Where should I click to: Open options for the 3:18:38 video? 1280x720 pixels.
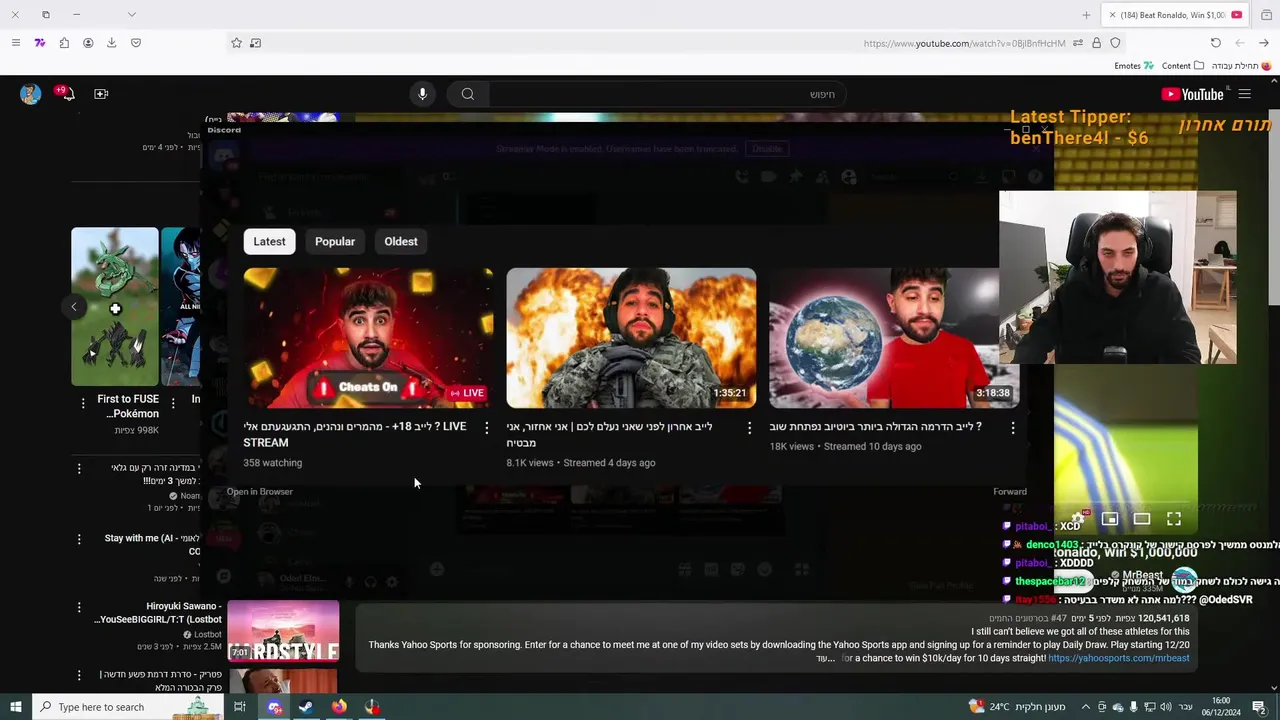pyautogui.click(x=1012, y=428)
